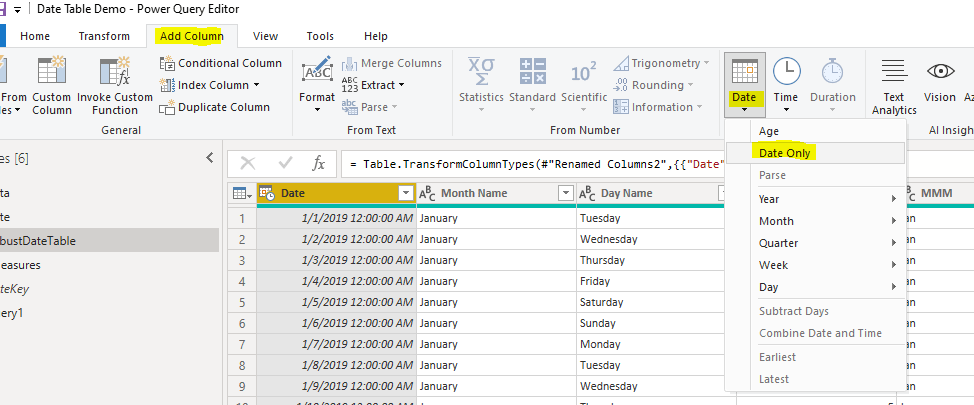
Task: Select Age in the Date menu
Action: click(x=769, y=131)
